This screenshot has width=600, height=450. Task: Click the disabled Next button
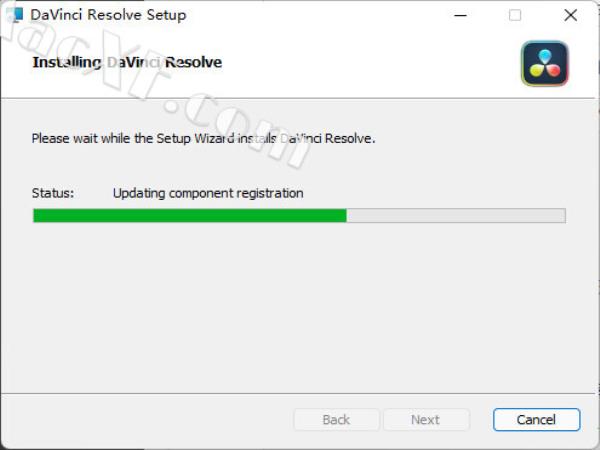pyautogui.click(x=426, y=420)
